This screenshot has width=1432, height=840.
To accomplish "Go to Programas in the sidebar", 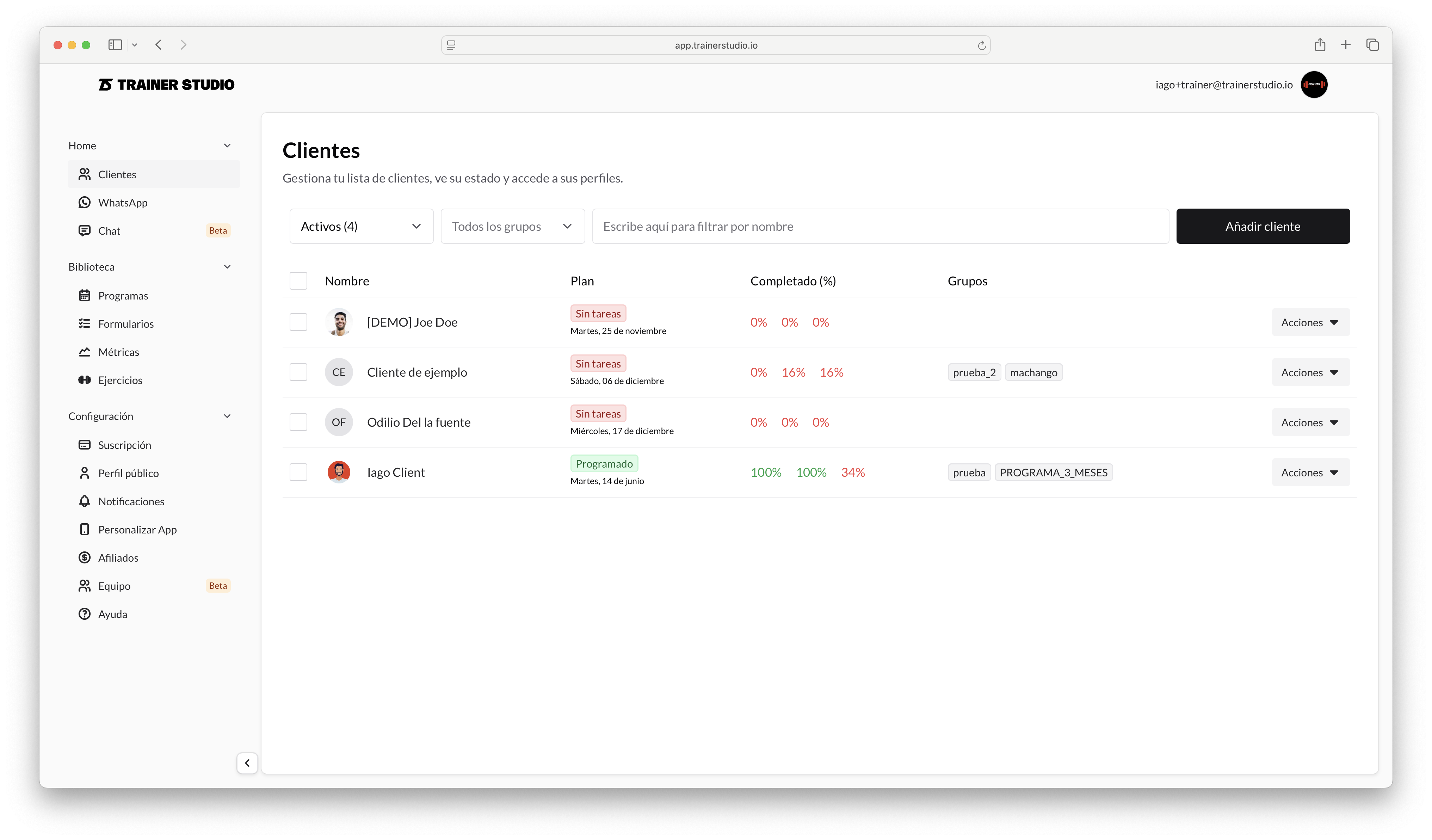I will [x=123, y=296].
